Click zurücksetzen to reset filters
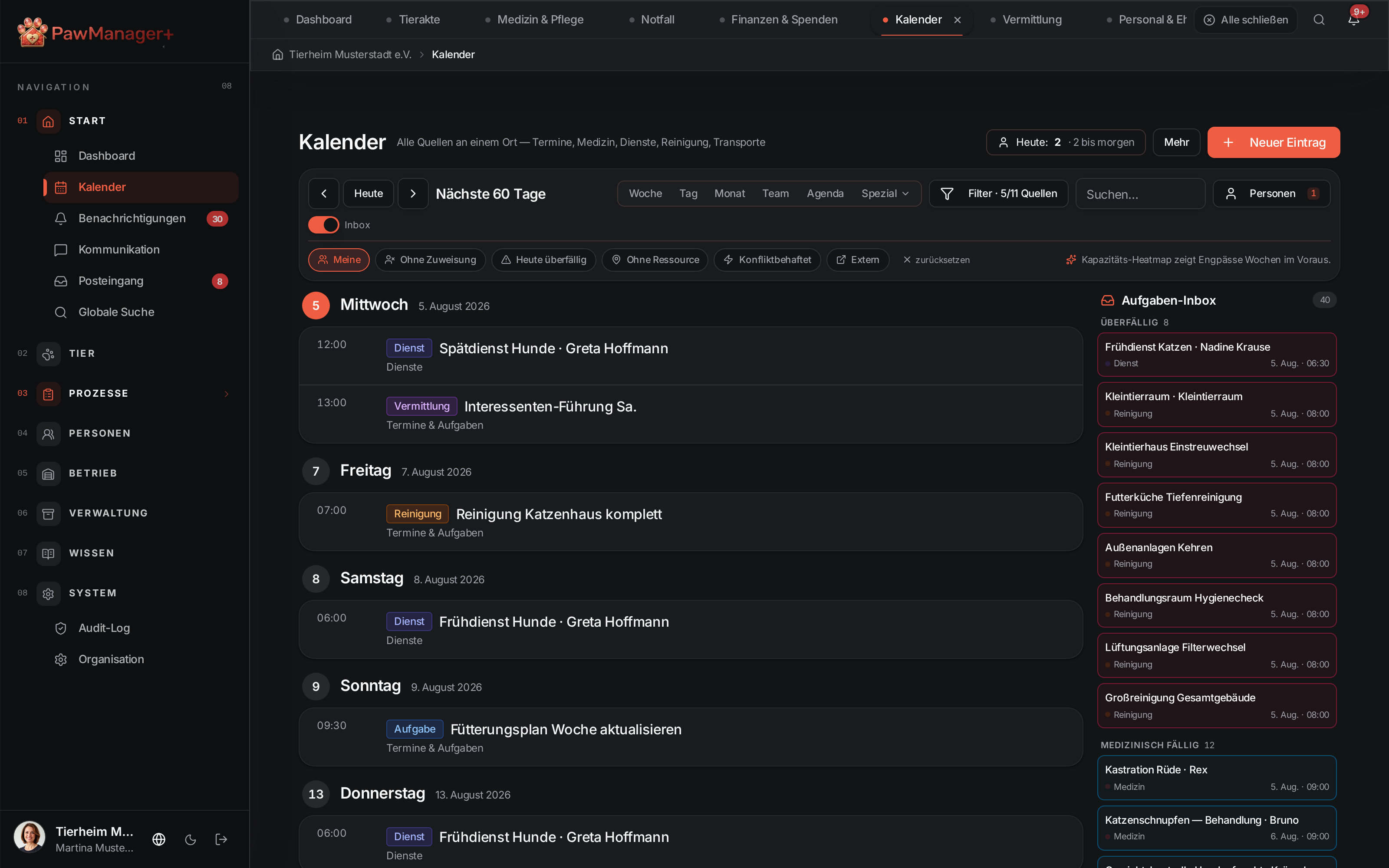This screenshot has height=868, width=1389. [x=936, y=260]
